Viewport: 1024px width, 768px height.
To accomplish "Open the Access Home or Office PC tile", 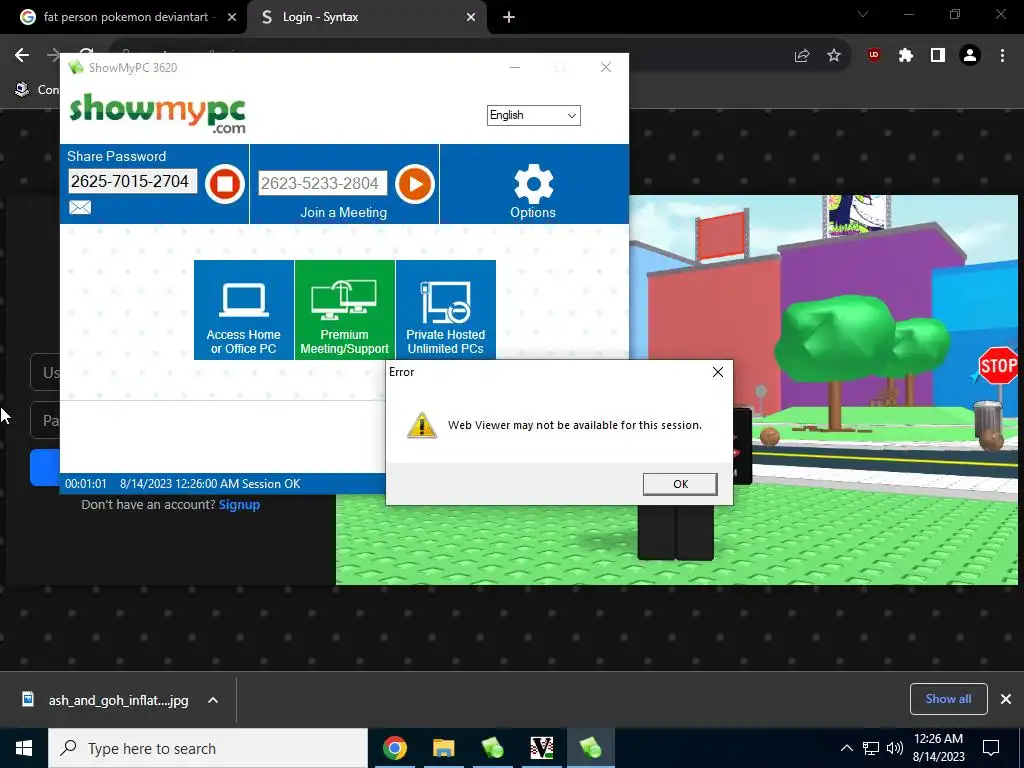I will [244, 310].
